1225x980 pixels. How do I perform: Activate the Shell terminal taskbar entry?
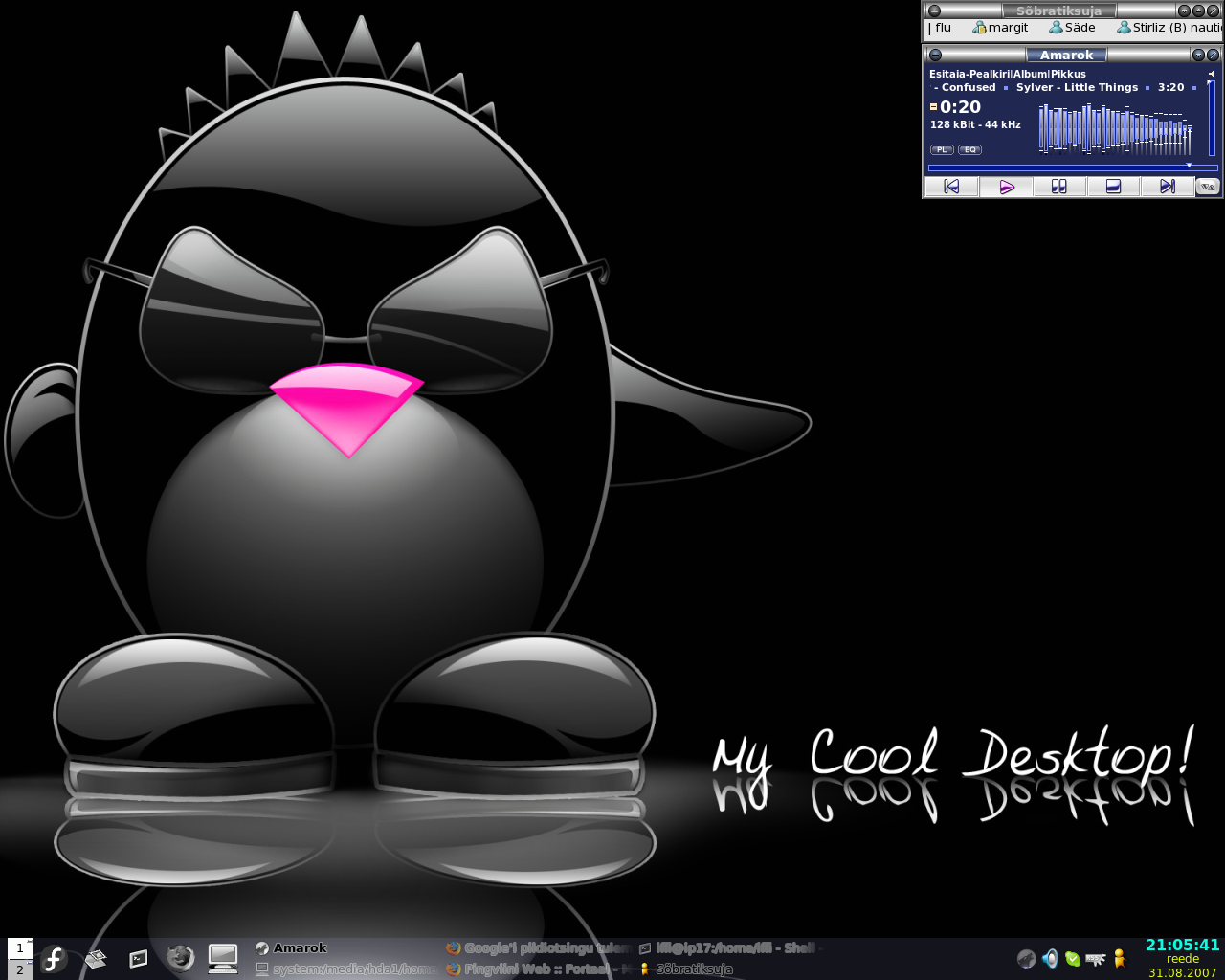point(731,948)
